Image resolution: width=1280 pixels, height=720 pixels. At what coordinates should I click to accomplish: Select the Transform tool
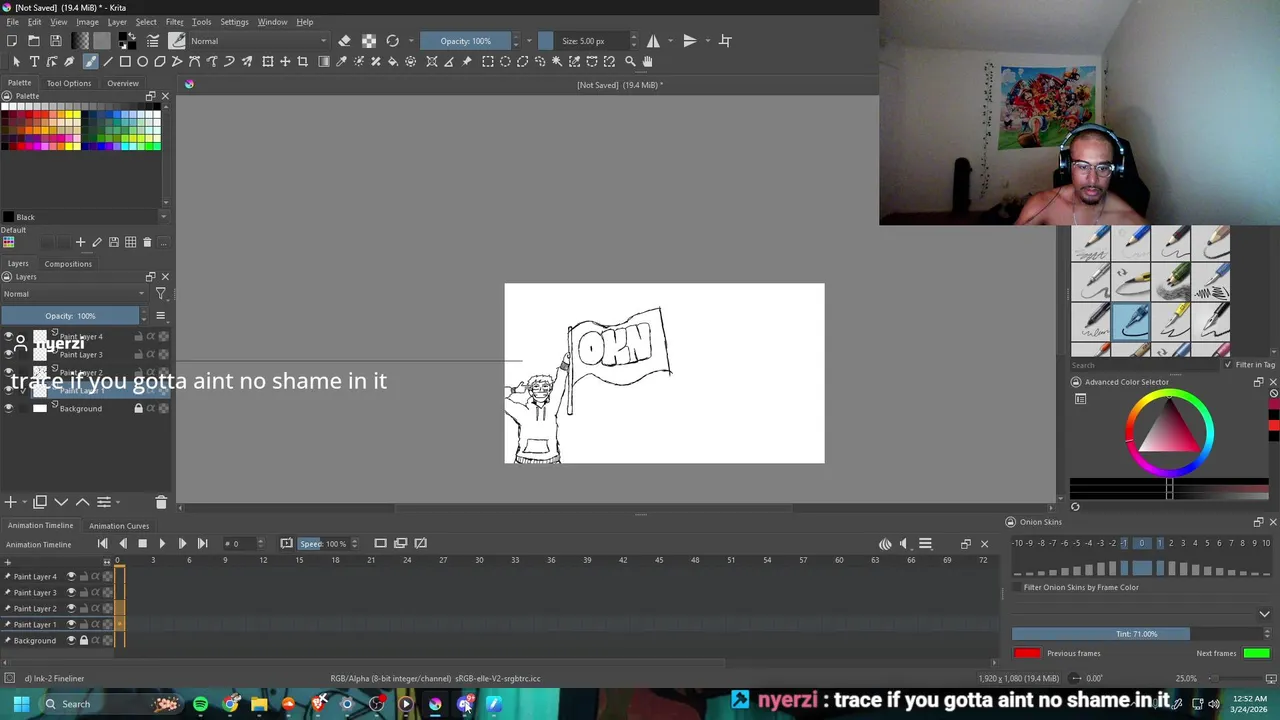(x=268, y=62)
